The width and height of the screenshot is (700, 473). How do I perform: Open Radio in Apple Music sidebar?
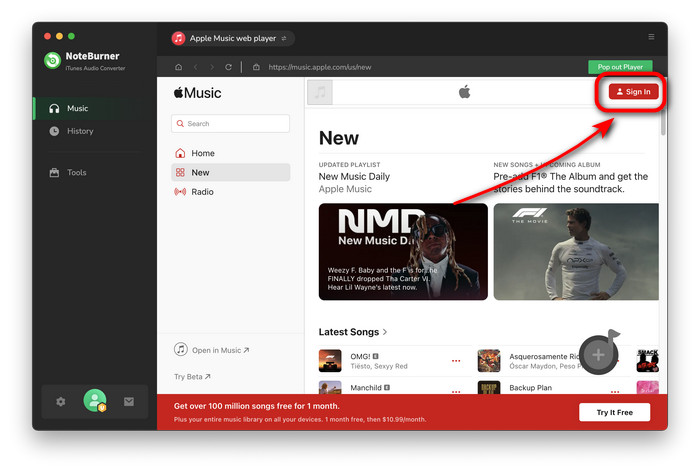click(230, 192)
